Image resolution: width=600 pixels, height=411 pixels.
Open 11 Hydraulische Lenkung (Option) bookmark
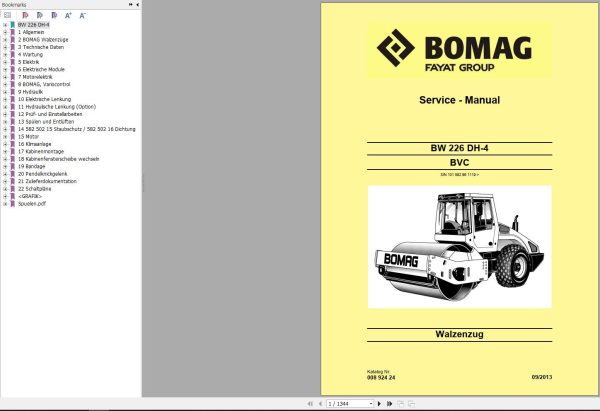point(57,107)
